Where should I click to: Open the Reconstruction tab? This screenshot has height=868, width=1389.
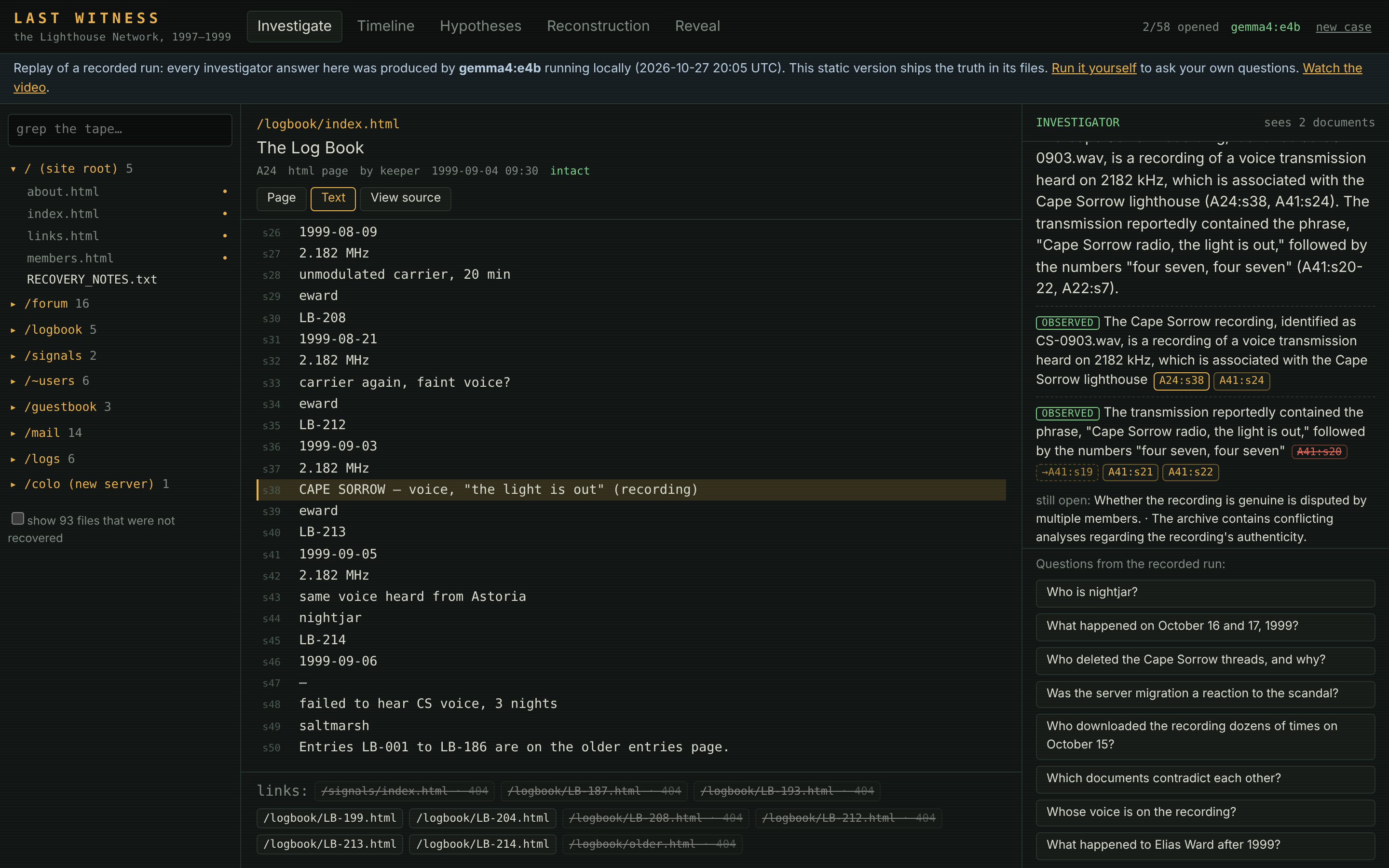[598, 27]
